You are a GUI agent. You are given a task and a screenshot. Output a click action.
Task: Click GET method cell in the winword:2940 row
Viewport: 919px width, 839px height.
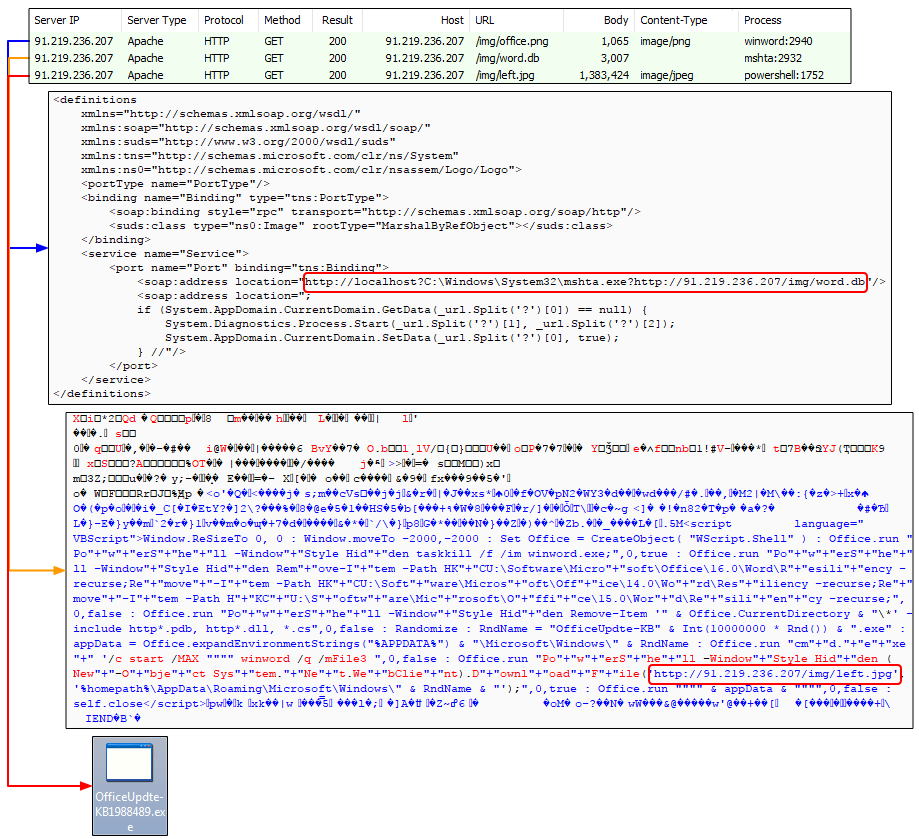pos(274,41)
